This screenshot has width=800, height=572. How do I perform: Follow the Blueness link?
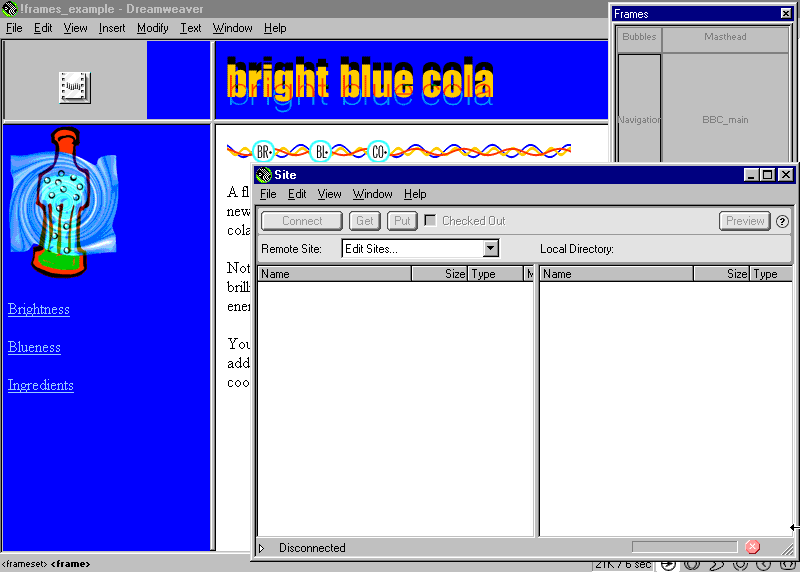pos(34,347)
